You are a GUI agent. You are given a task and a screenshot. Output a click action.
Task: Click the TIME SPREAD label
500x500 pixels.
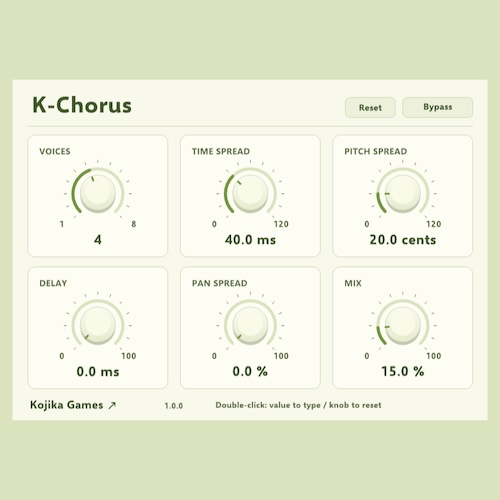221,151
